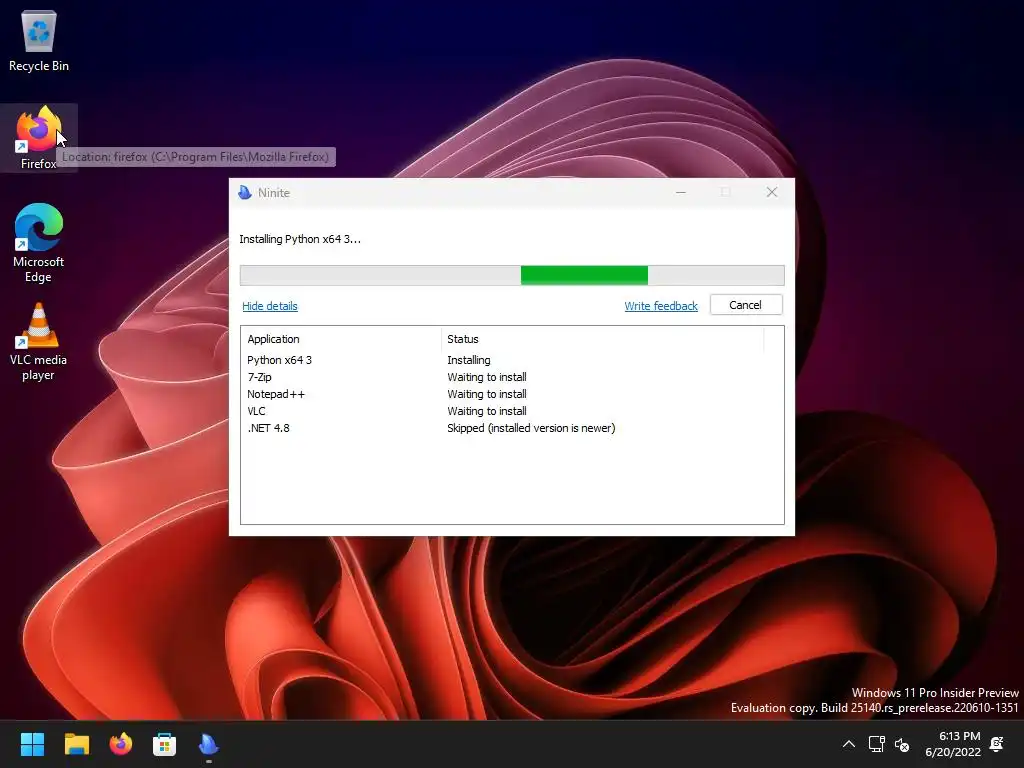Image resolution: width=1024 pixels, height=768 pixels.
Task: Open the Write feedback link
Action: [x=661, y=306]
